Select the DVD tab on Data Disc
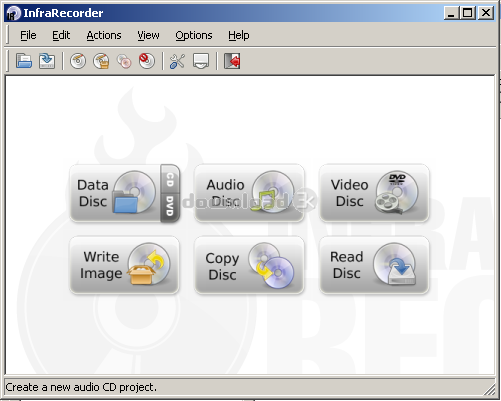 [x=170, y=206]
